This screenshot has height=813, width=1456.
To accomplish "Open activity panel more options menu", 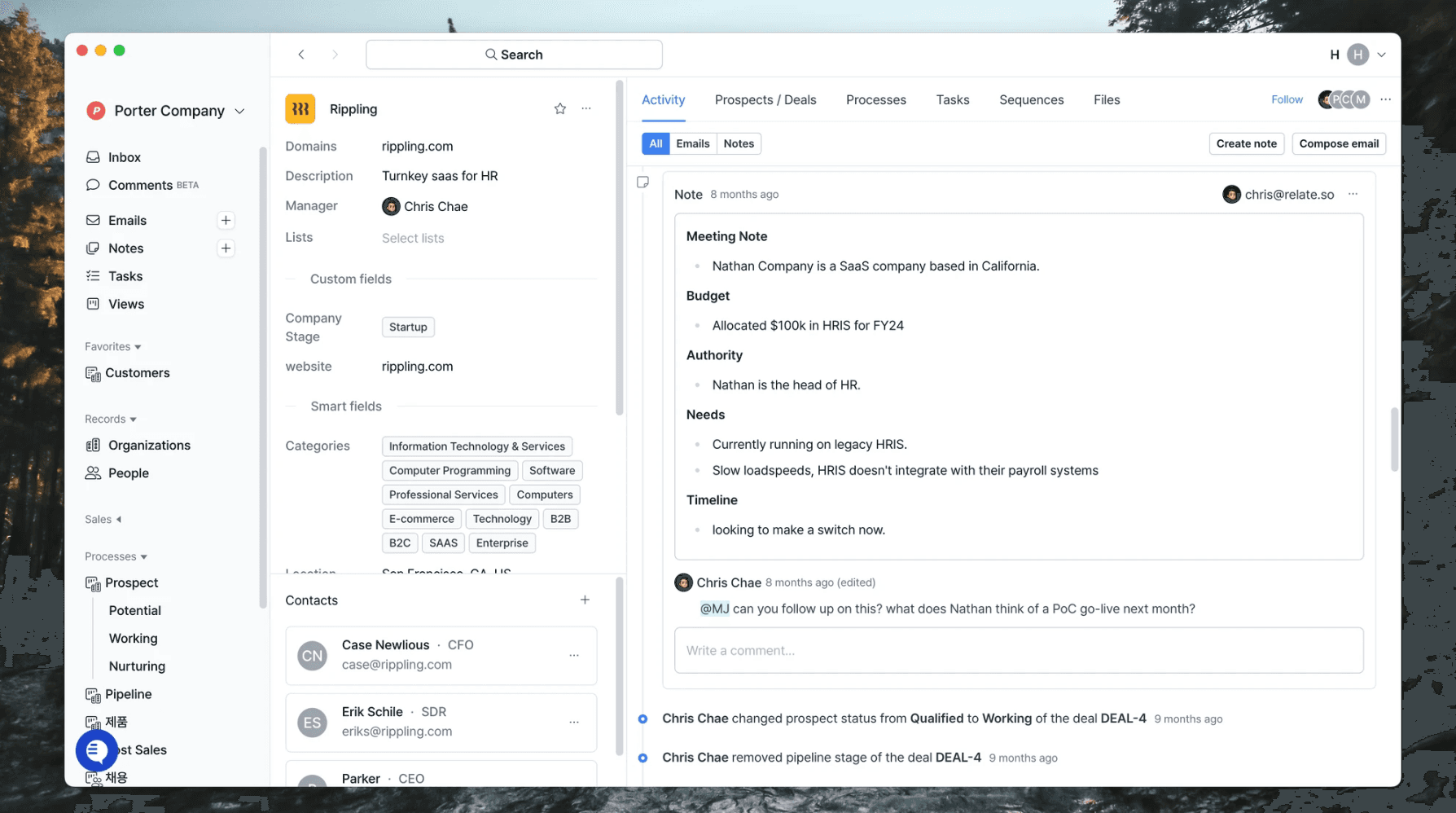I will coord(1386,99).
